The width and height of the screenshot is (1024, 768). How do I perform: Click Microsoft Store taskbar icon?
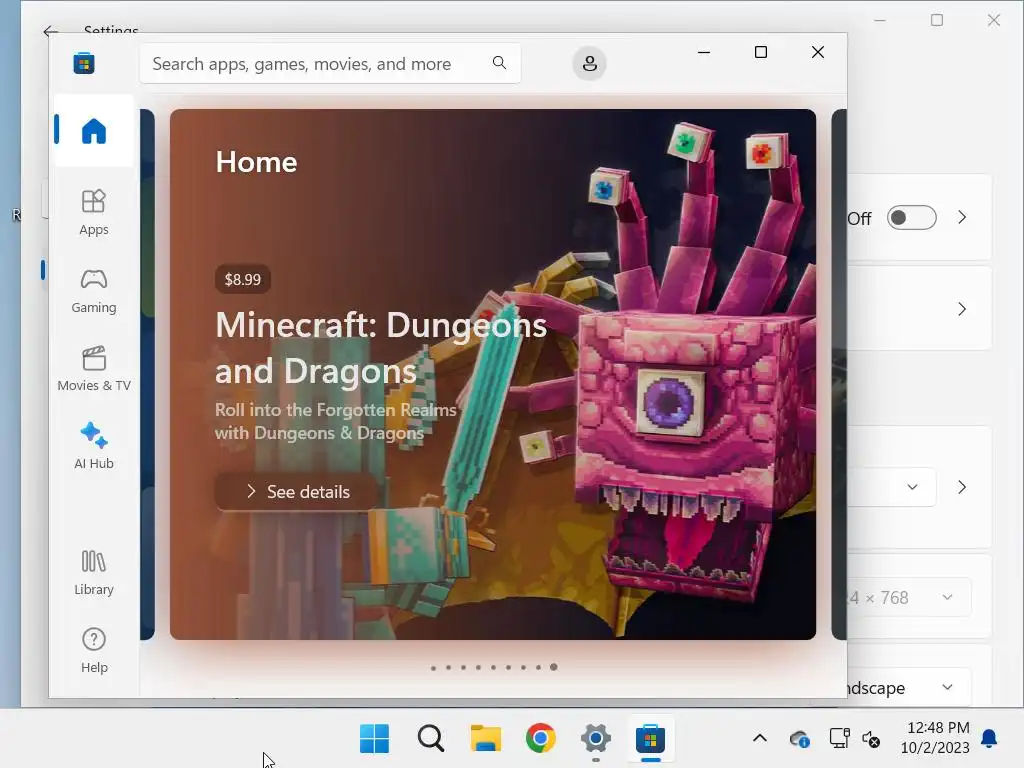point(650,739)
